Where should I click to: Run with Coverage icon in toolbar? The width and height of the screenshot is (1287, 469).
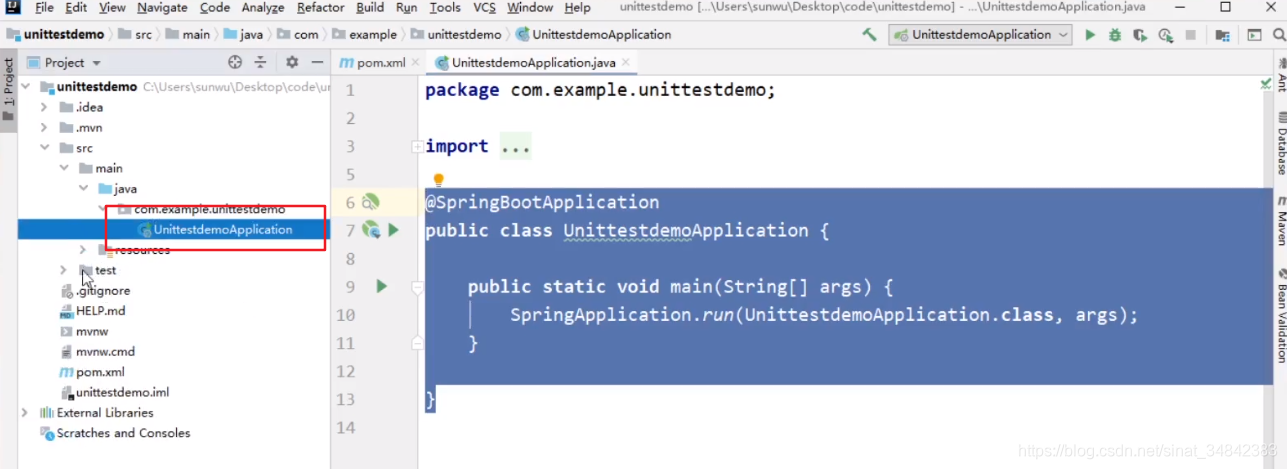[1140, 35]
